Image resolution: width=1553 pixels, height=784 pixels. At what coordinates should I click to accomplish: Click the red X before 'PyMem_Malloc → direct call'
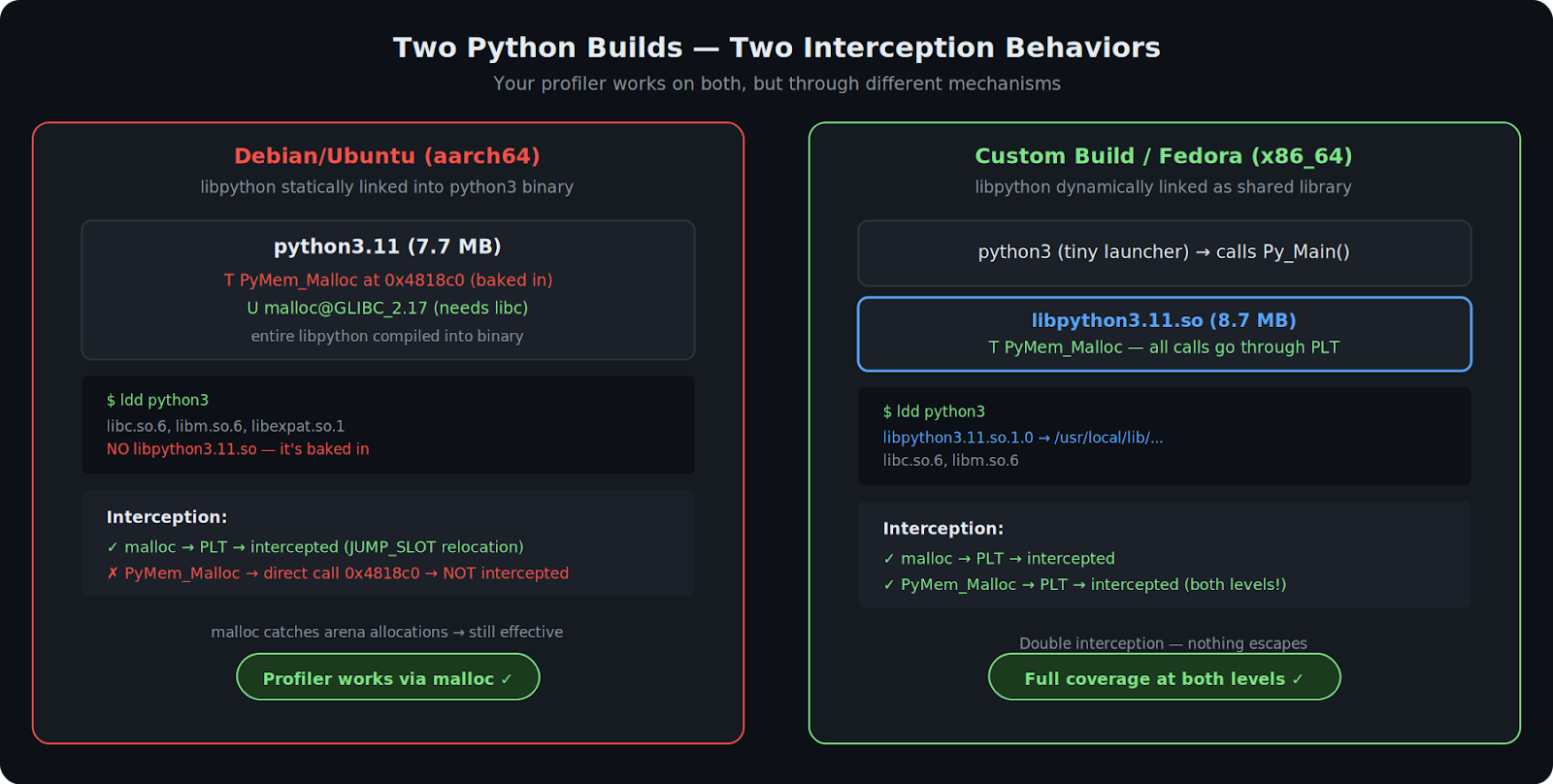tap(113, 573)
